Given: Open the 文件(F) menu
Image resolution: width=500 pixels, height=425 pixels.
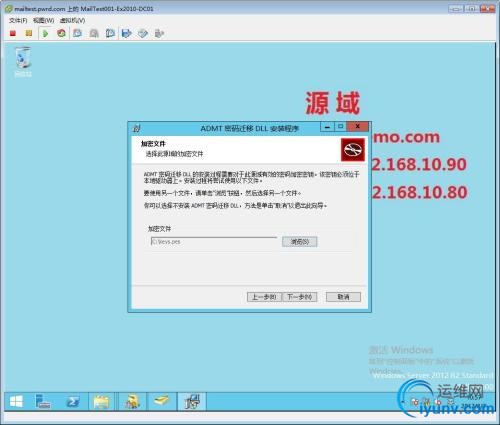Looking at the screenshot, I should [18, 21].
